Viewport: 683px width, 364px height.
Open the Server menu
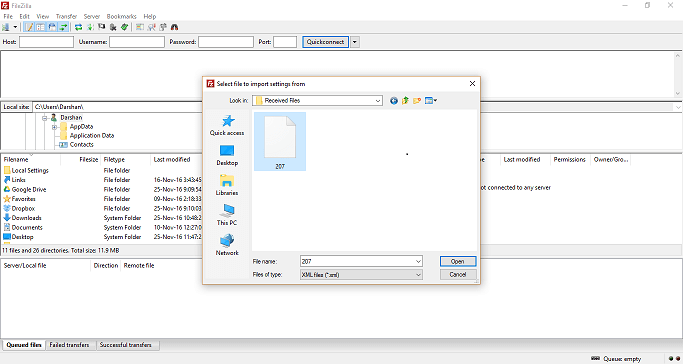coord(92,16)
